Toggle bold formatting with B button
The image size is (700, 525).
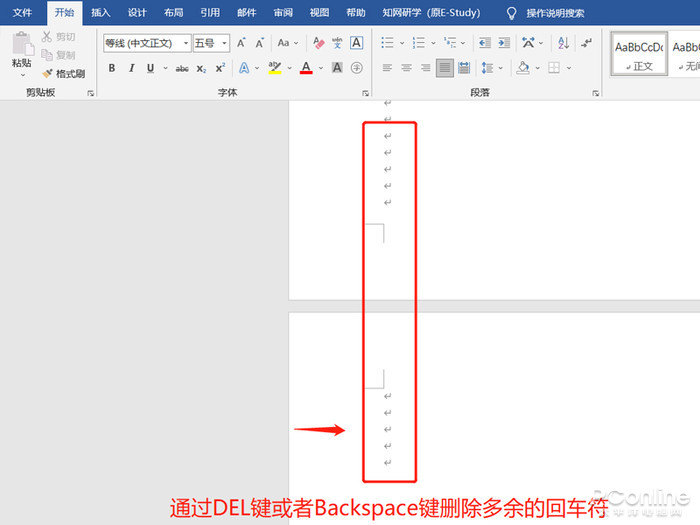tap(111, 68)
